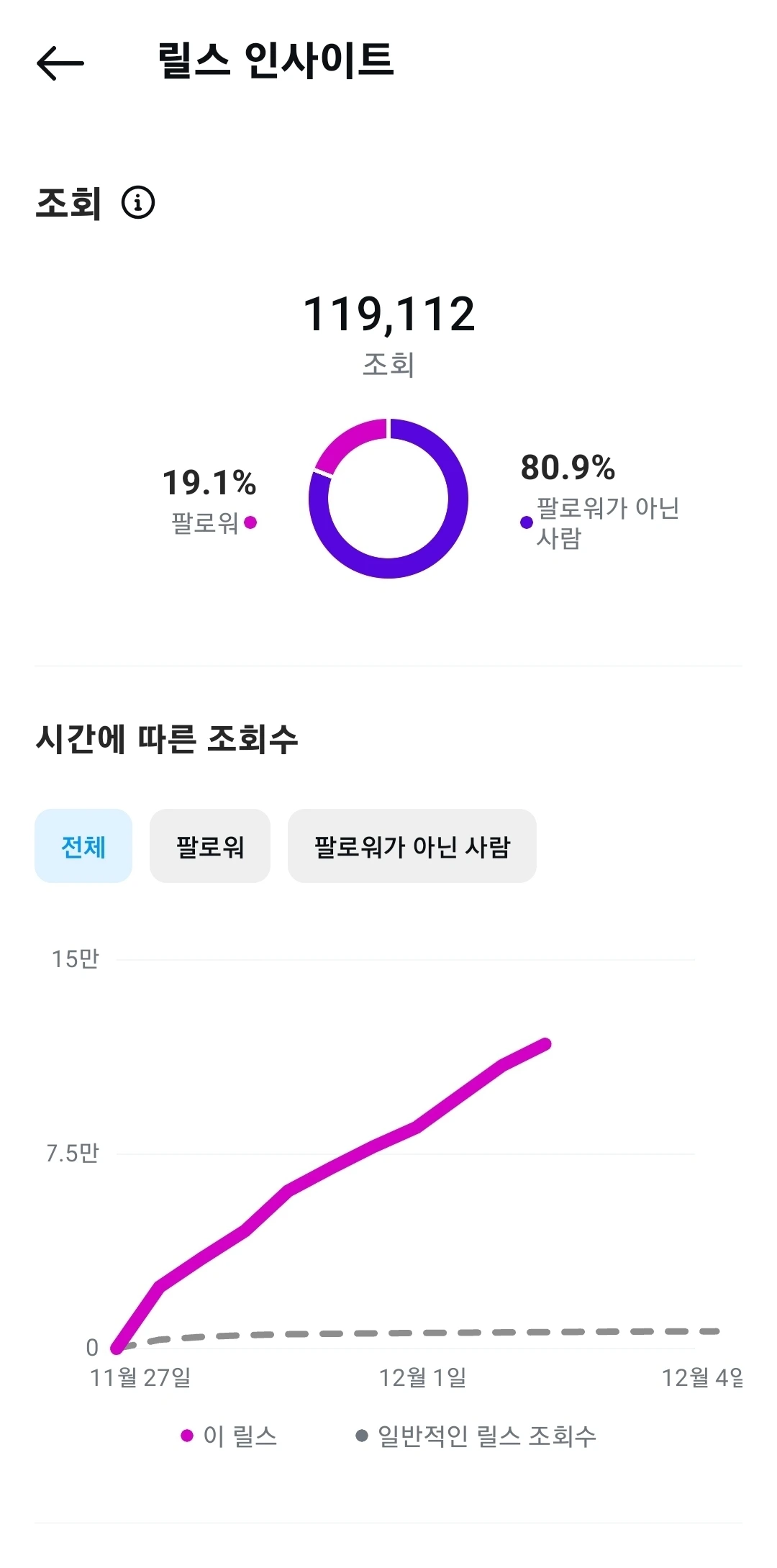Tap the 시간에 따른 조회수 section heading
Viewport: 777px width, 1568px height.
(167, 738)
